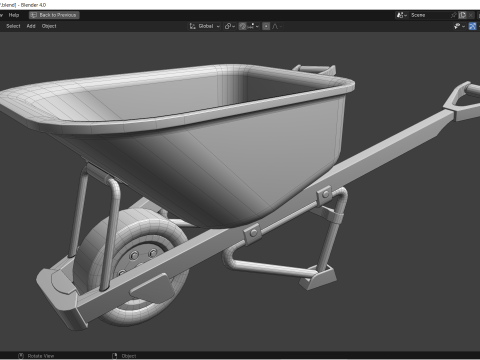Toggle the viewport overlay icon

472,26
